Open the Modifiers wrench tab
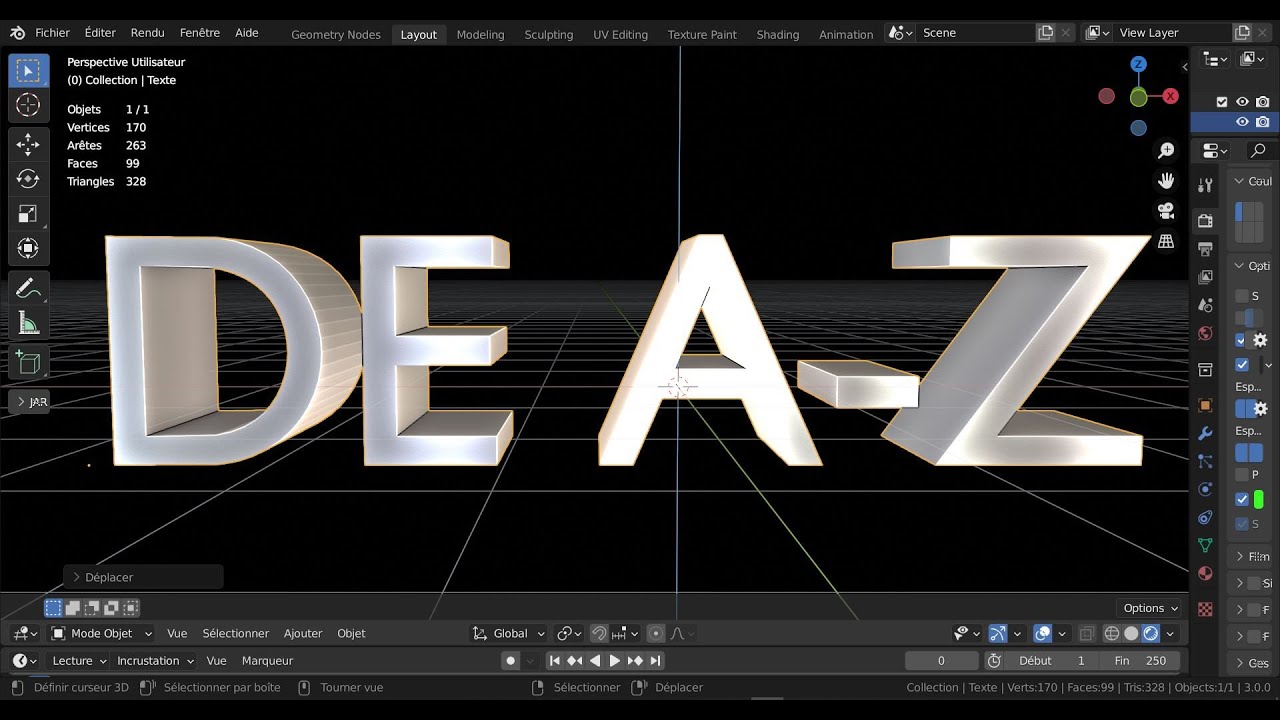1280x720 pixels. (x=1205, y=433)
